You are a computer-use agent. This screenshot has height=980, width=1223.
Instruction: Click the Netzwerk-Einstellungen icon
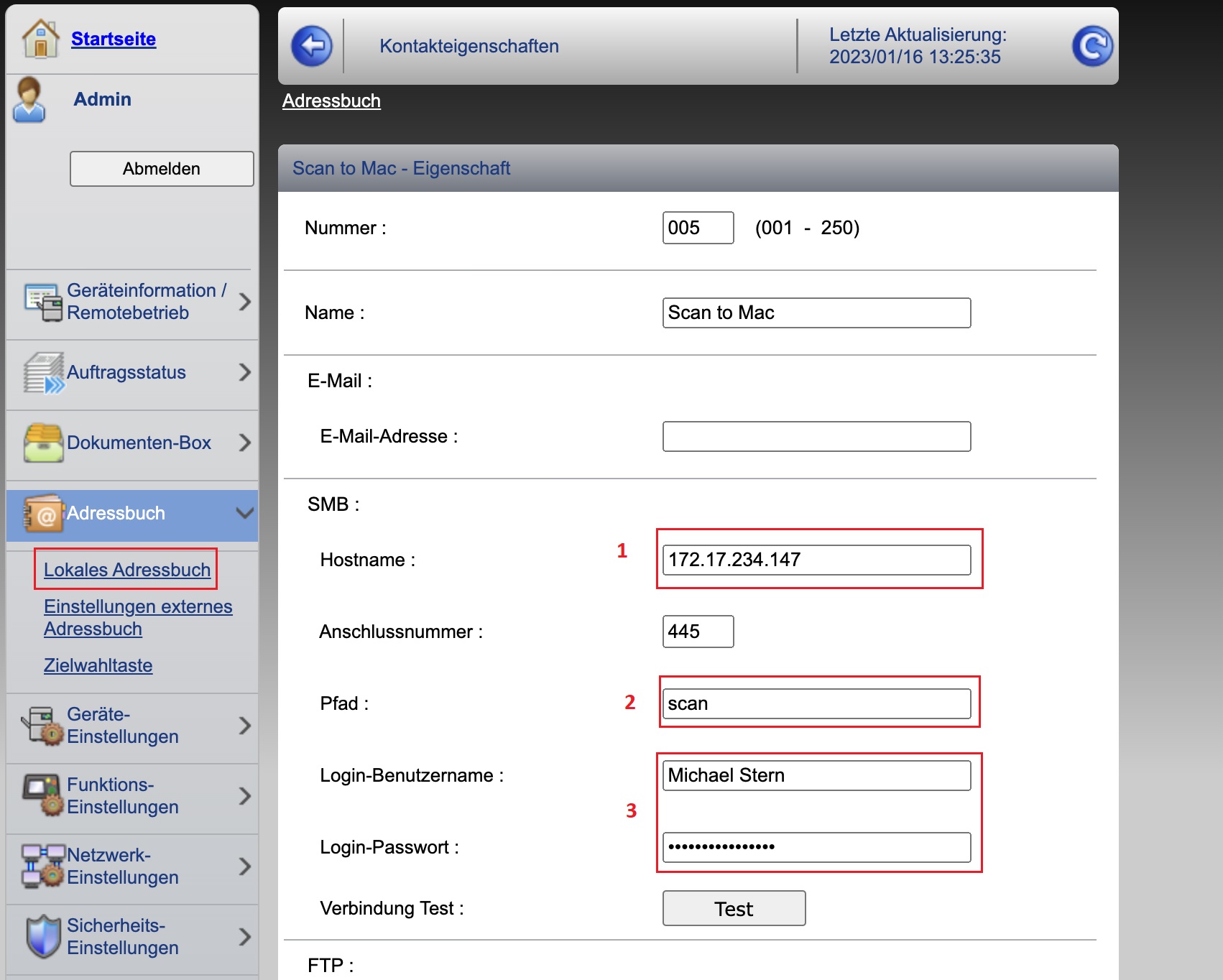point(43,866)
